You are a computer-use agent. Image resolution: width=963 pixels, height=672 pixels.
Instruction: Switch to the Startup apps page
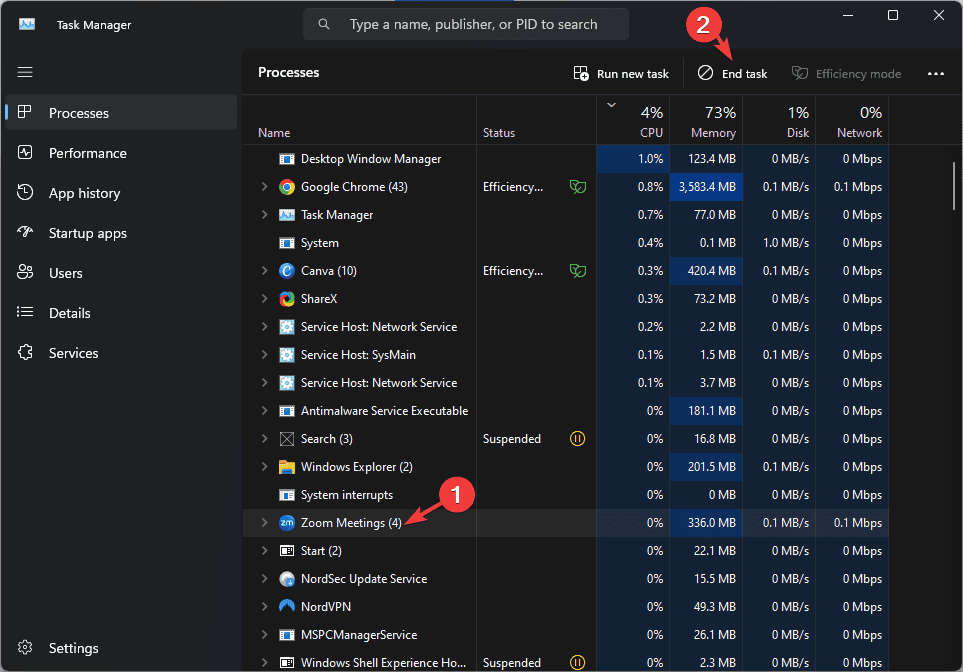87,233
